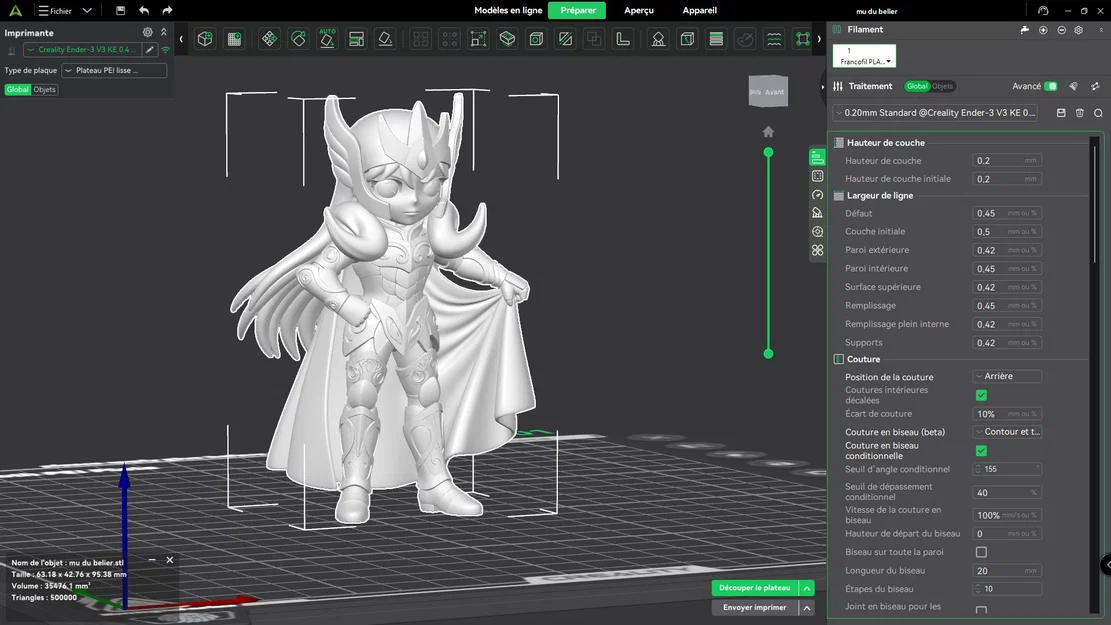Click the support side tab icon

pyautogui.click(x=818, y=213)
